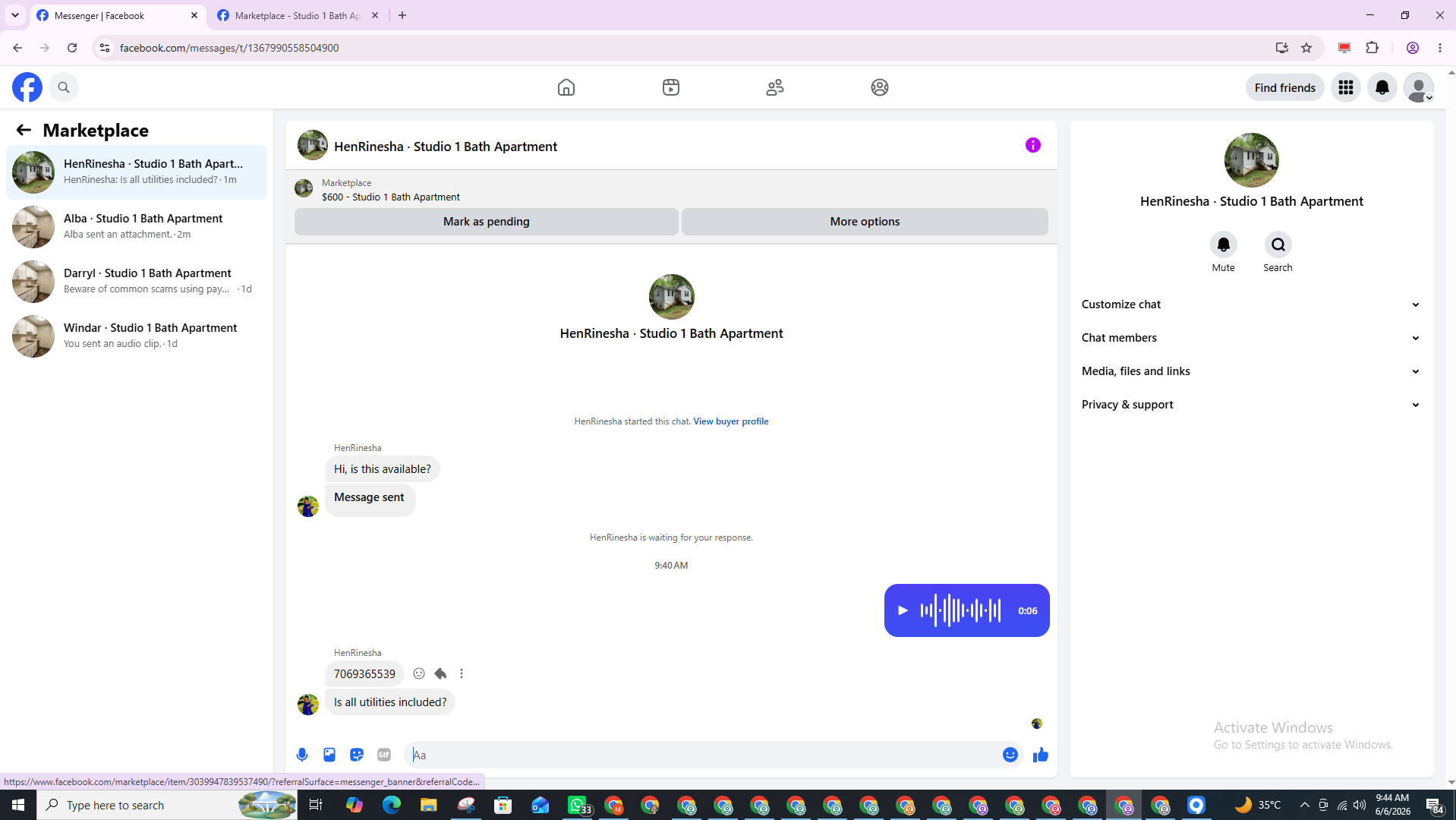This screenshot has height=820, width=1456.
Task: Expand Media, files and links section
Action: click(1251, 371)
